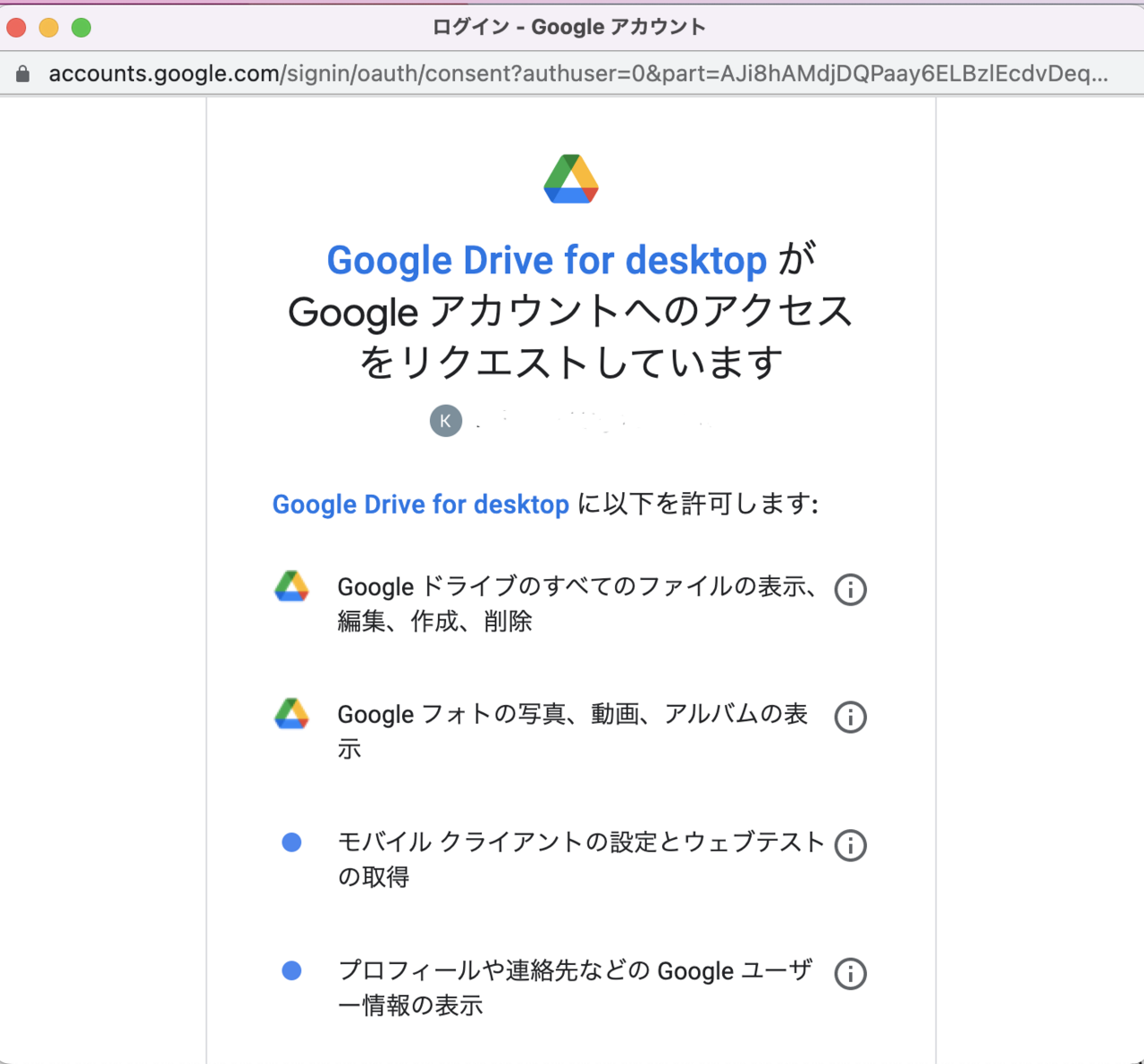Screen dimensions: 1144x1064
Task: Click text プロフィールや連絡先などの Google ユーザー情報の表示
Action: click(x=575, y=987)
